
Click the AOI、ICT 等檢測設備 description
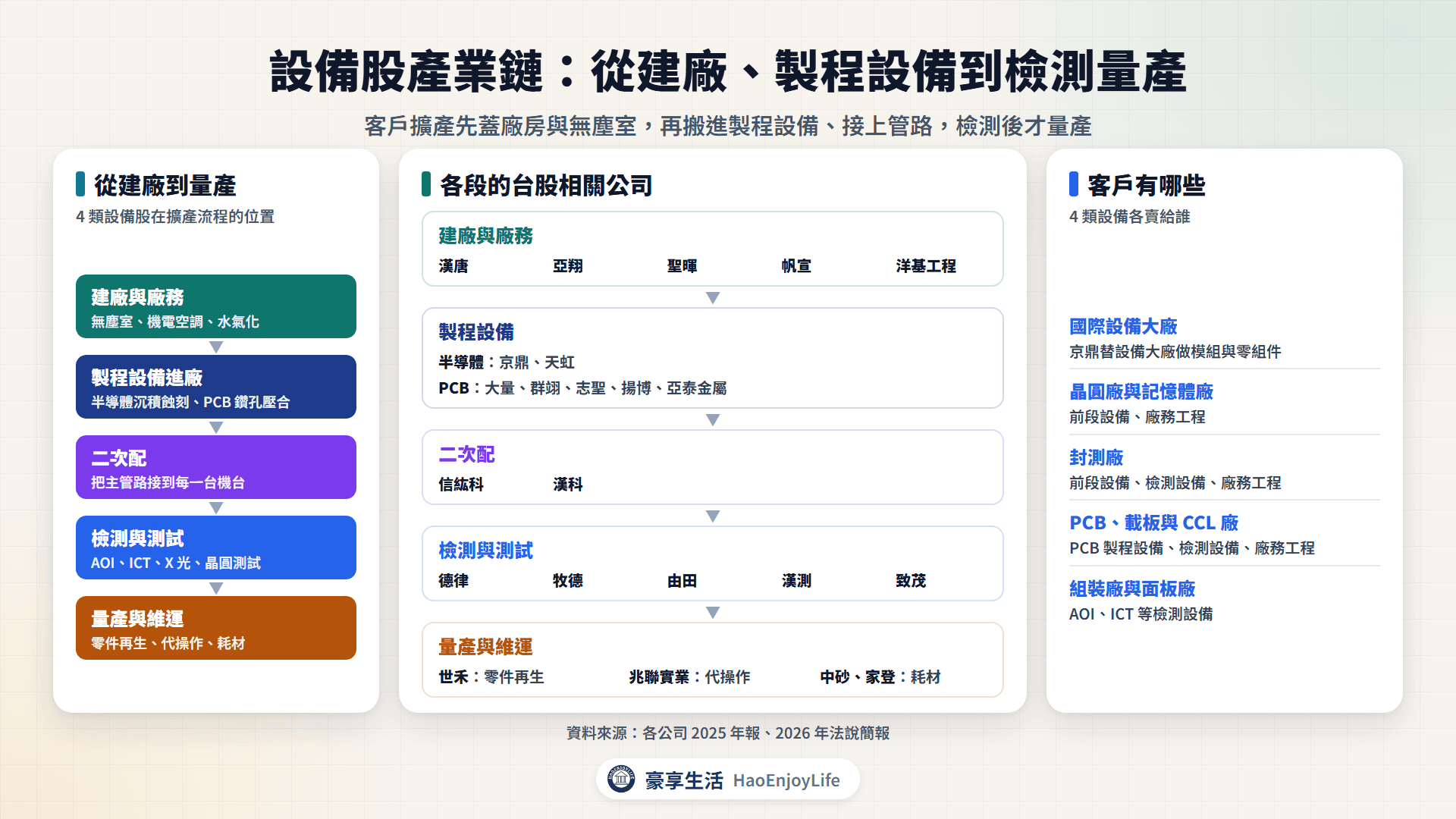(x=1141, y=614)
